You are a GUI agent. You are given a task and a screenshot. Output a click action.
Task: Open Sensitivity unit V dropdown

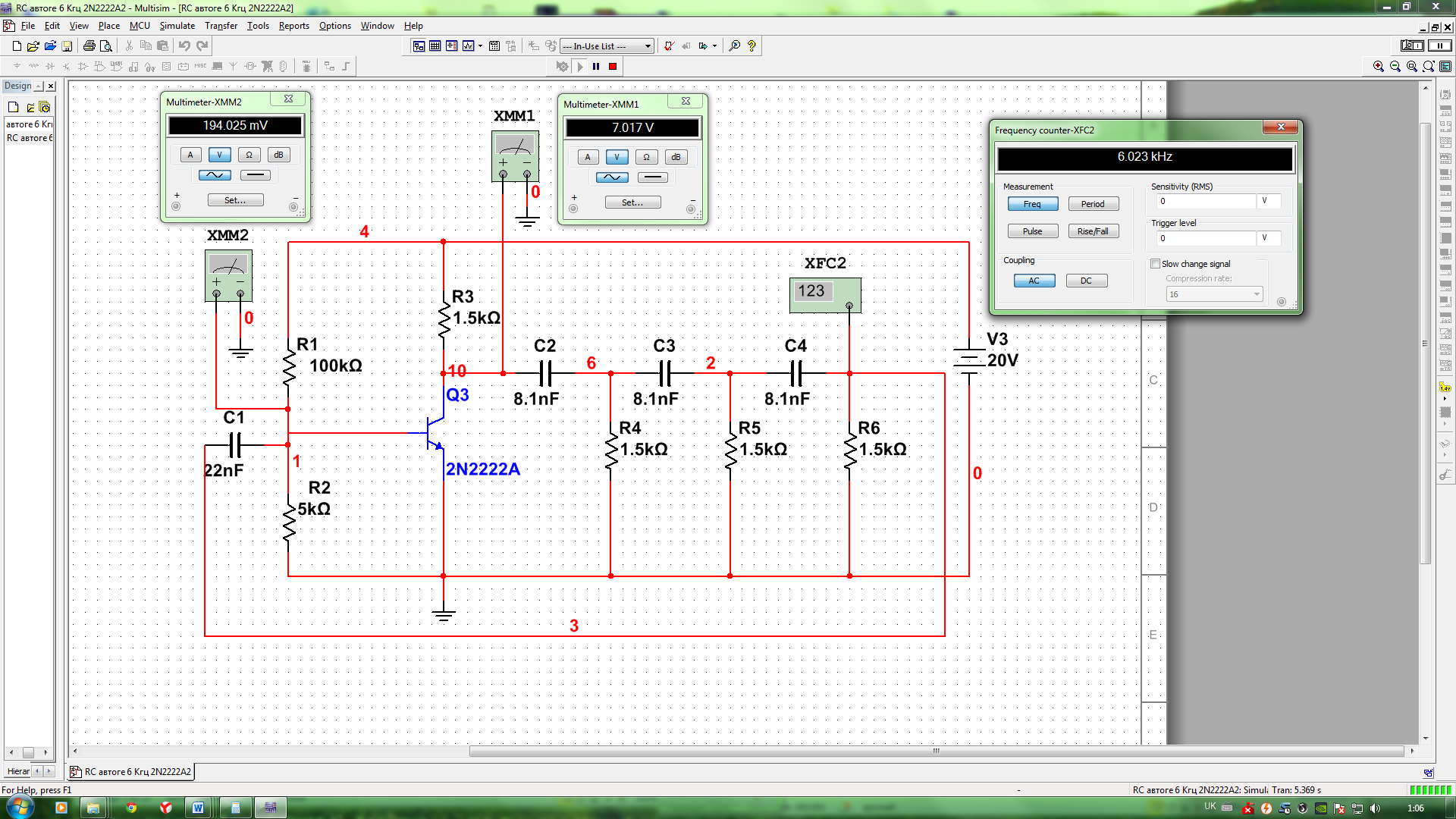pos(1269,201)
